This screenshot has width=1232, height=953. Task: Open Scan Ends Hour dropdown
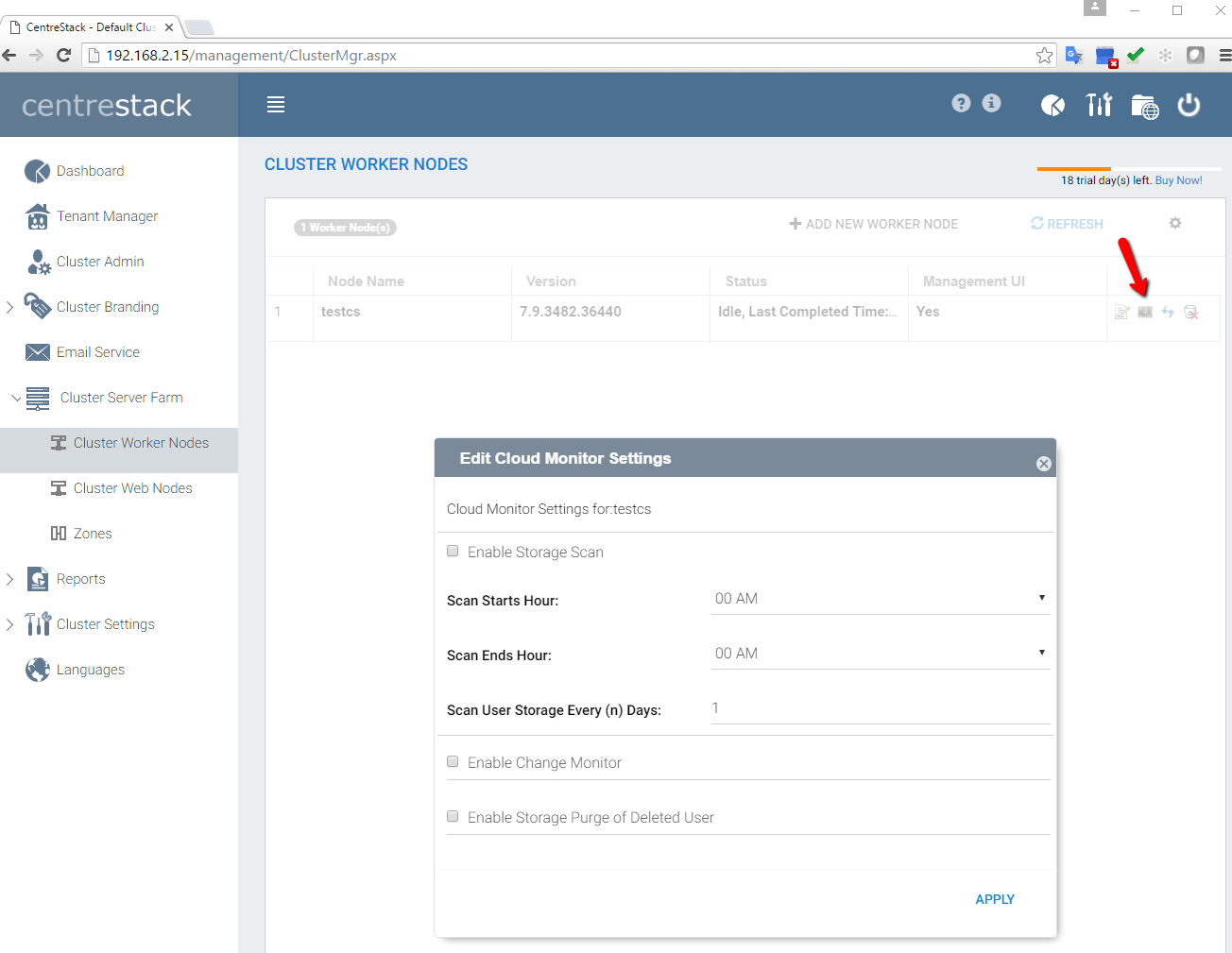click(881, 654)
